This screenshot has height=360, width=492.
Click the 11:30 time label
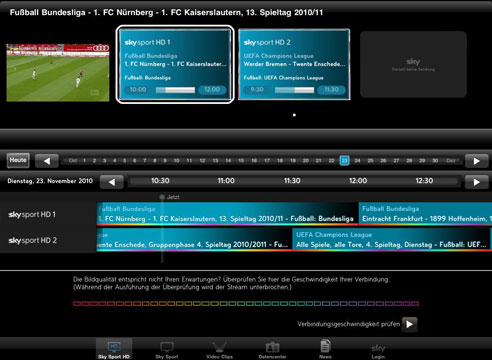(x=292, y=181)
